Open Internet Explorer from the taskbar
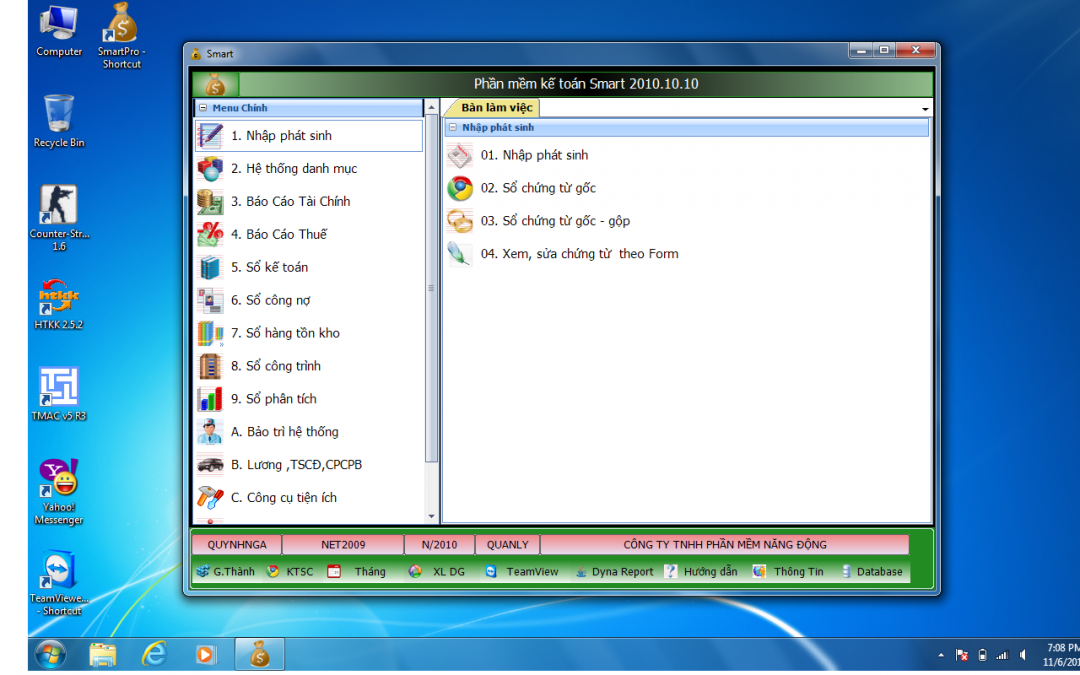The width and height of the screenshot is (1080, 675). pyautogui.click(x=154, y=654)
